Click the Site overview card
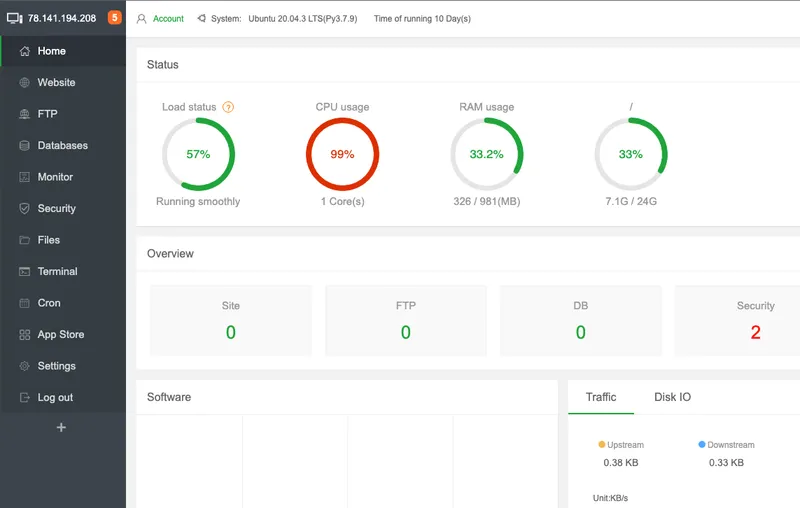This screenshot has width=800, height=508. 231,320
